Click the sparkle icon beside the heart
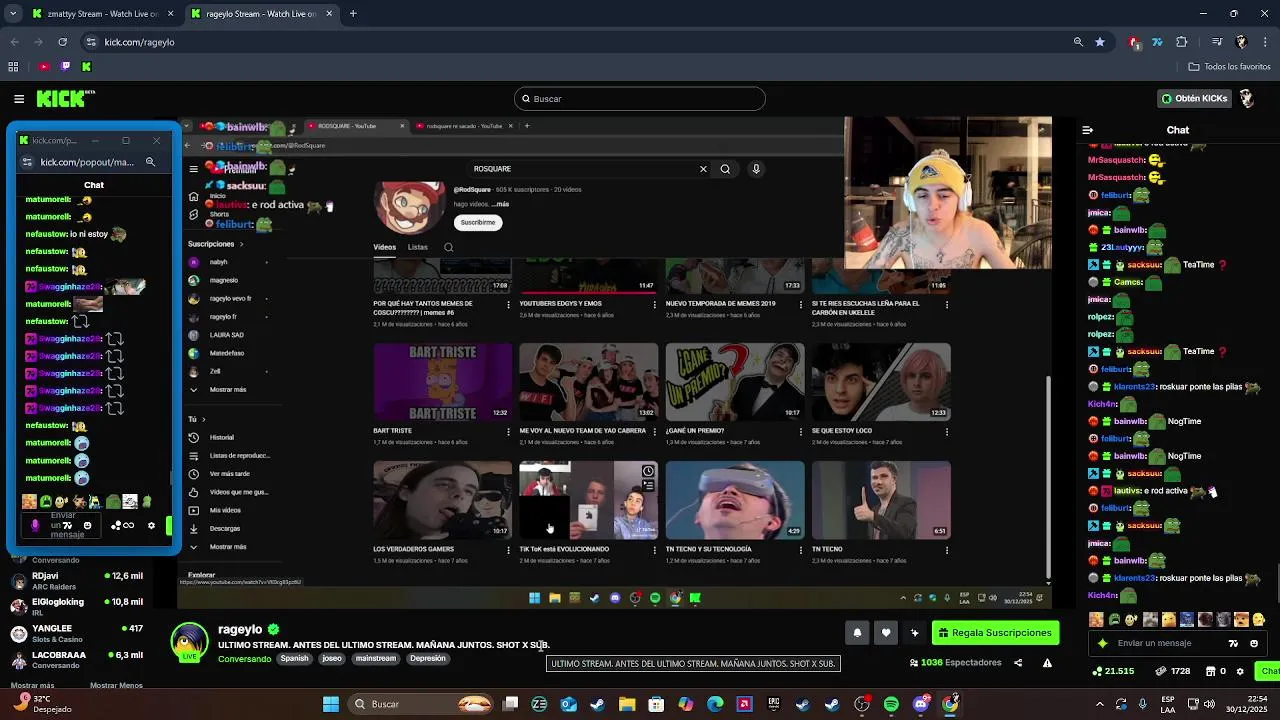This screenshot has width=1280, height=720. 914,632
